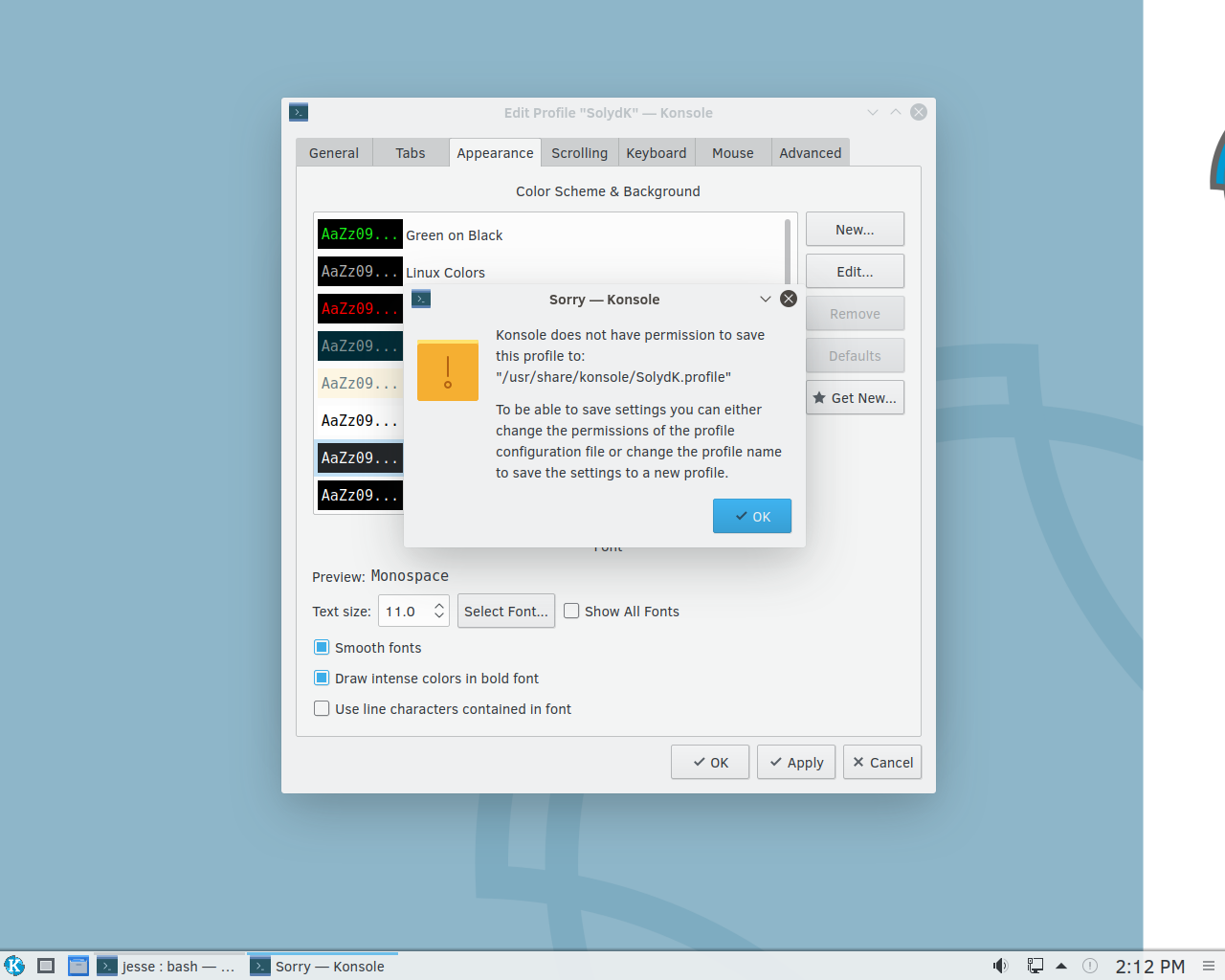
Task: Select the Linux Colors scheme preview
Action: tap(360, 272)
